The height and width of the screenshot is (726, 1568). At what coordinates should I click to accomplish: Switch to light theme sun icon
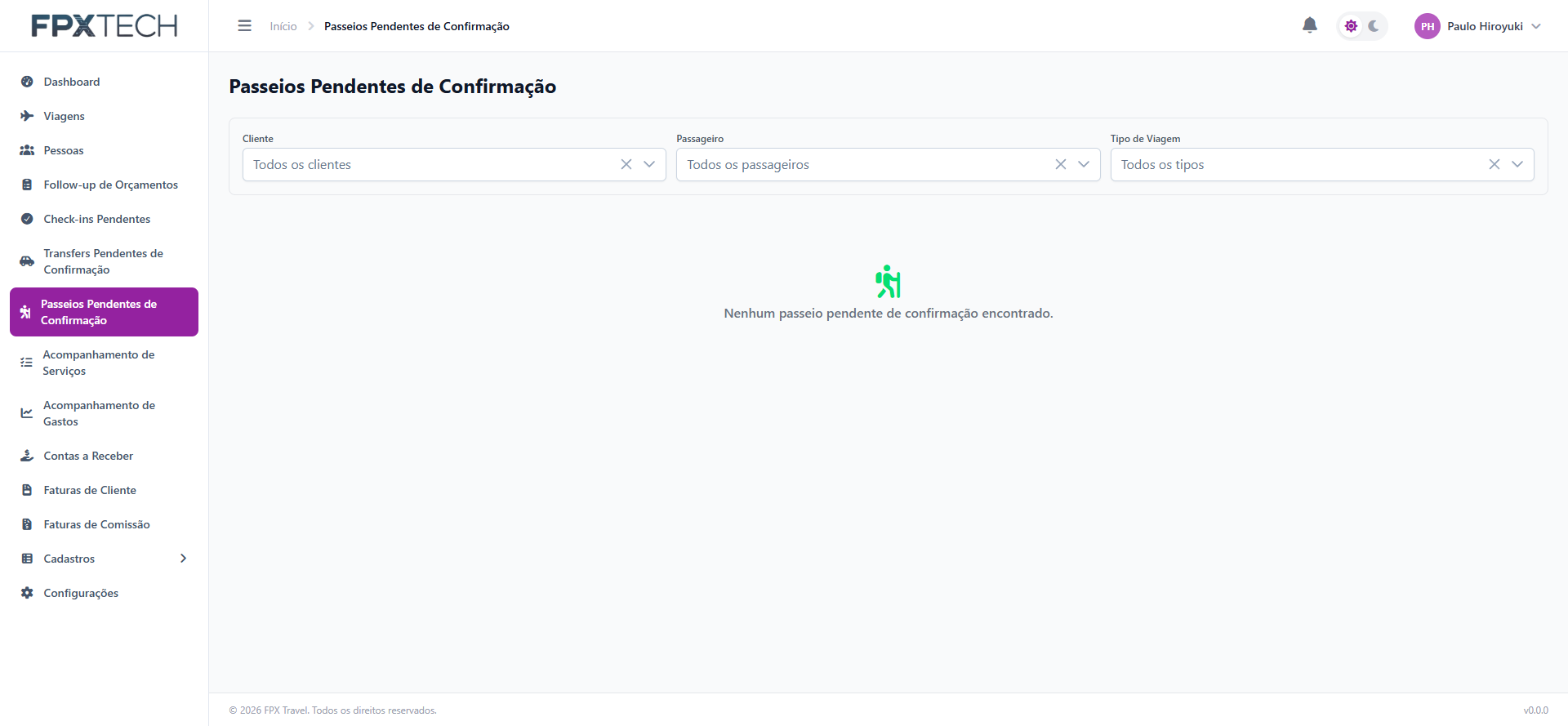click(x=1351, y=26)
